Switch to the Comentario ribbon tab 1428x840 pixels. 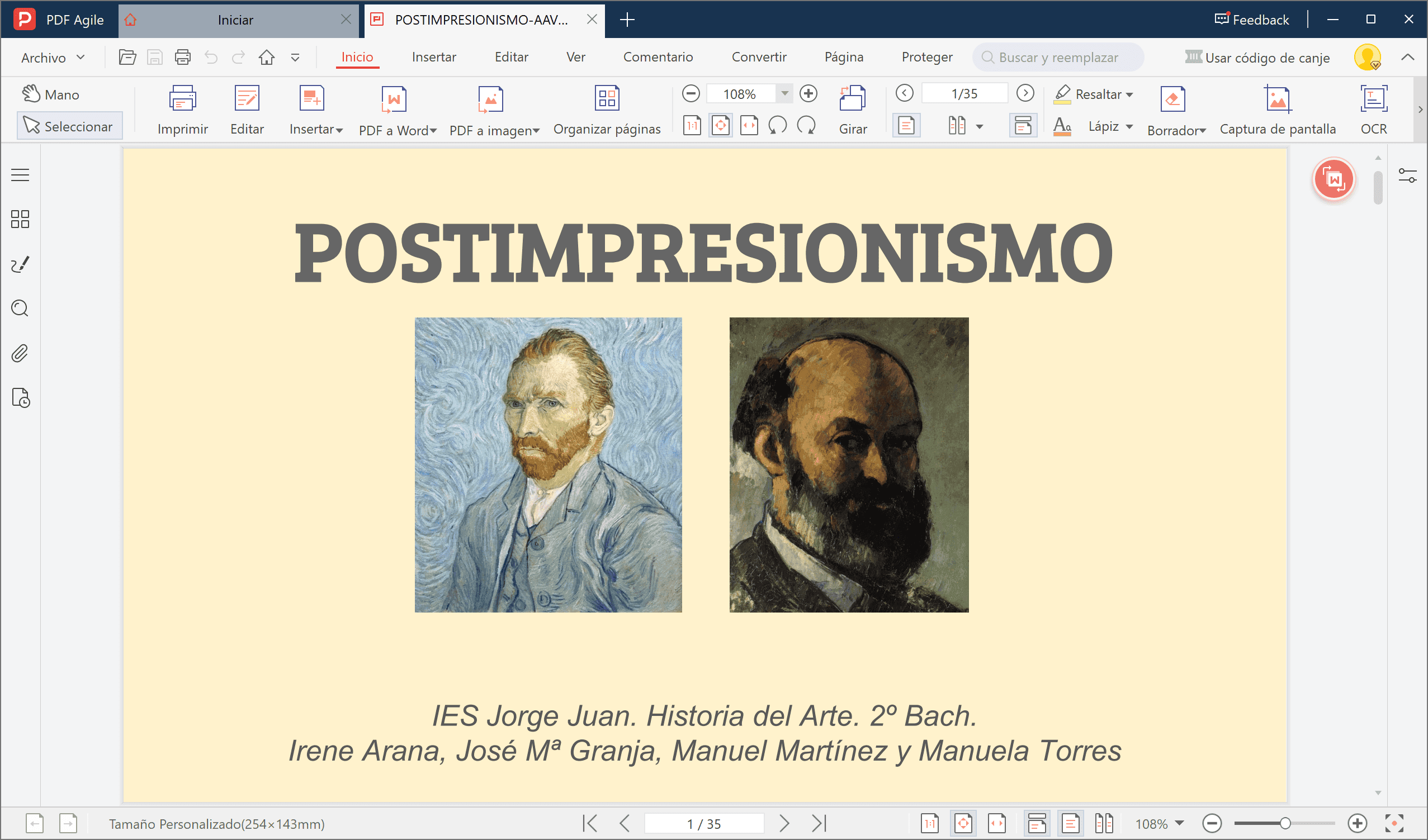point(658,56)
